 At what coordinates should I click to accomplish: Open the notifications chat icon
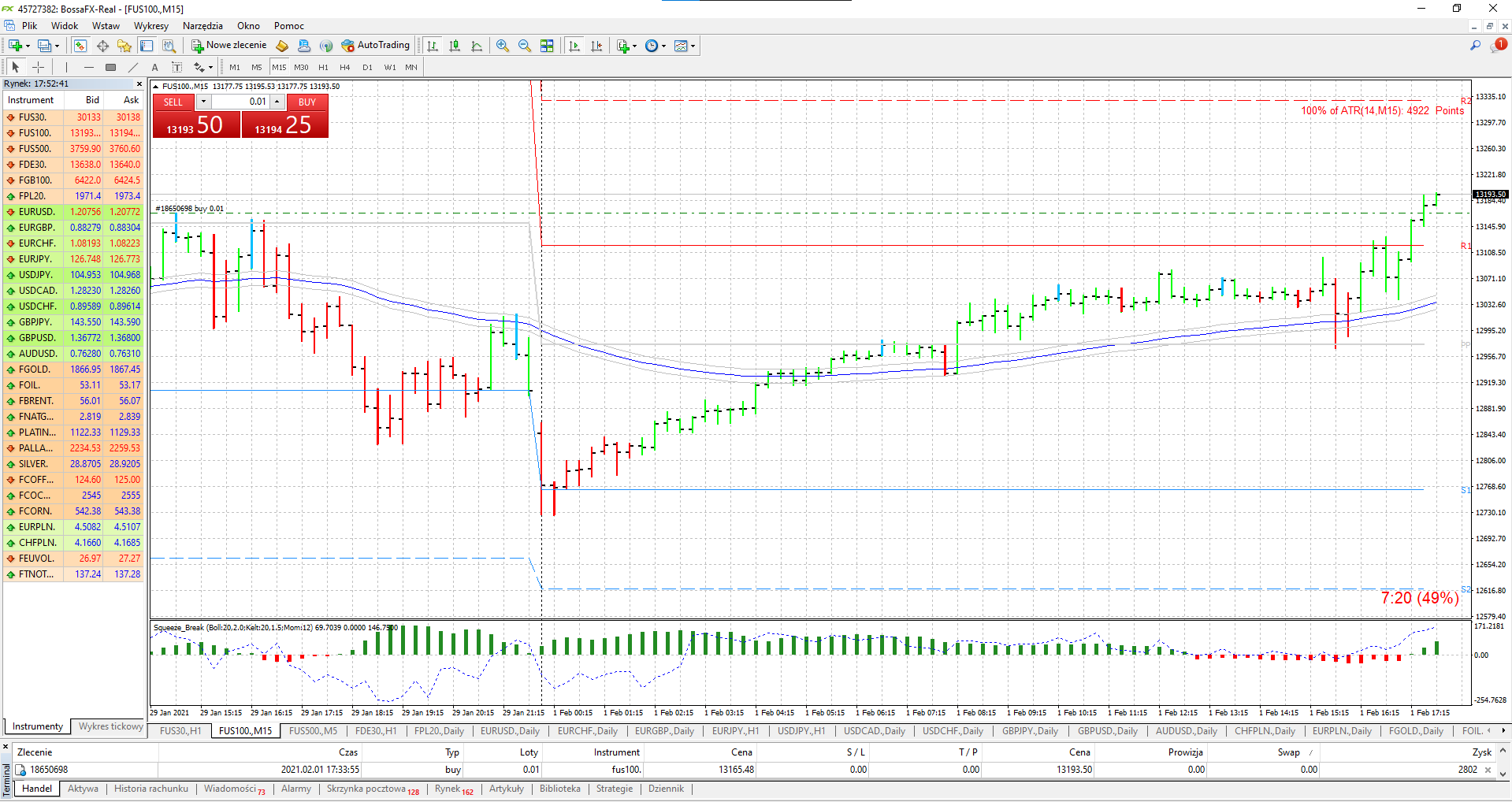1497,46
